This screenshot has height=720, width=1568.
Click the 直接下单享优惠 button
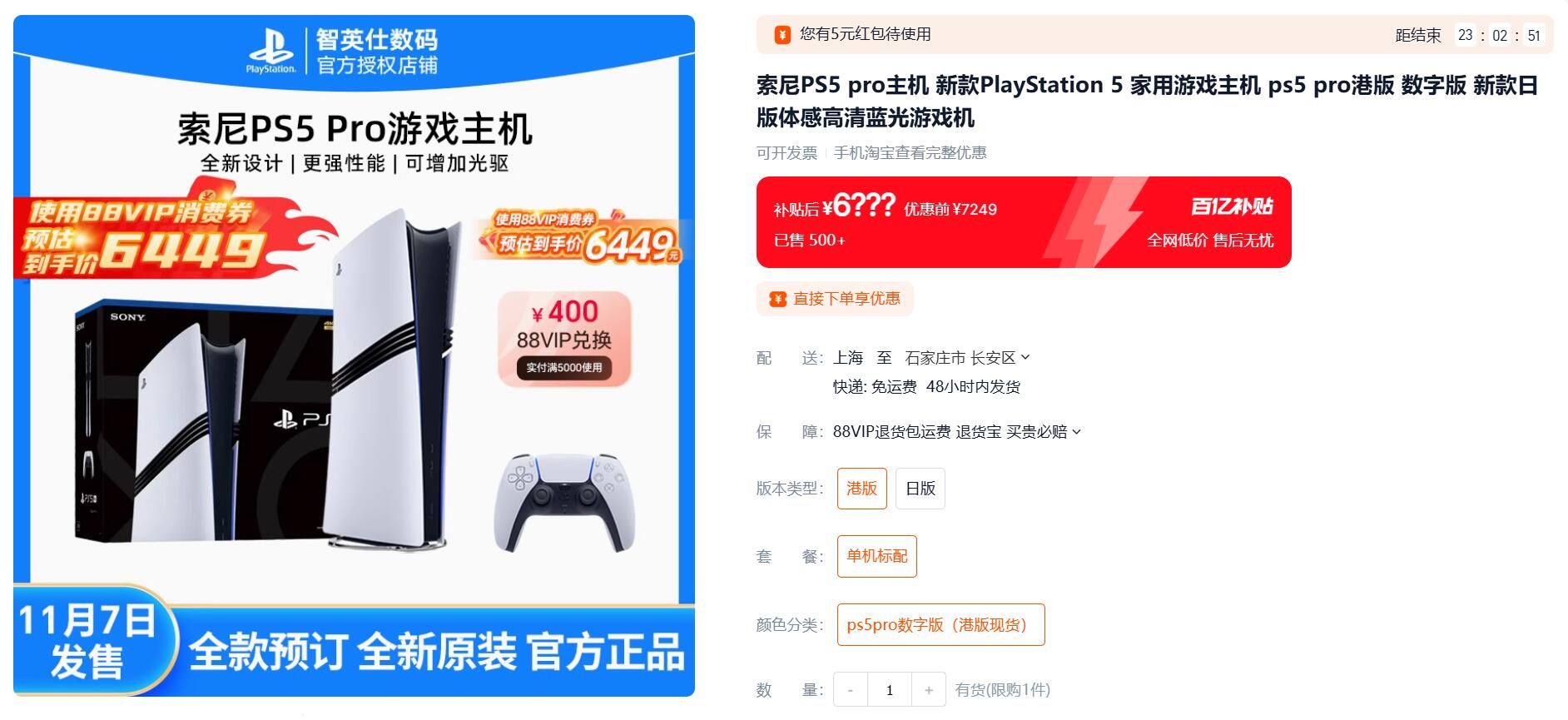point(835,299)
